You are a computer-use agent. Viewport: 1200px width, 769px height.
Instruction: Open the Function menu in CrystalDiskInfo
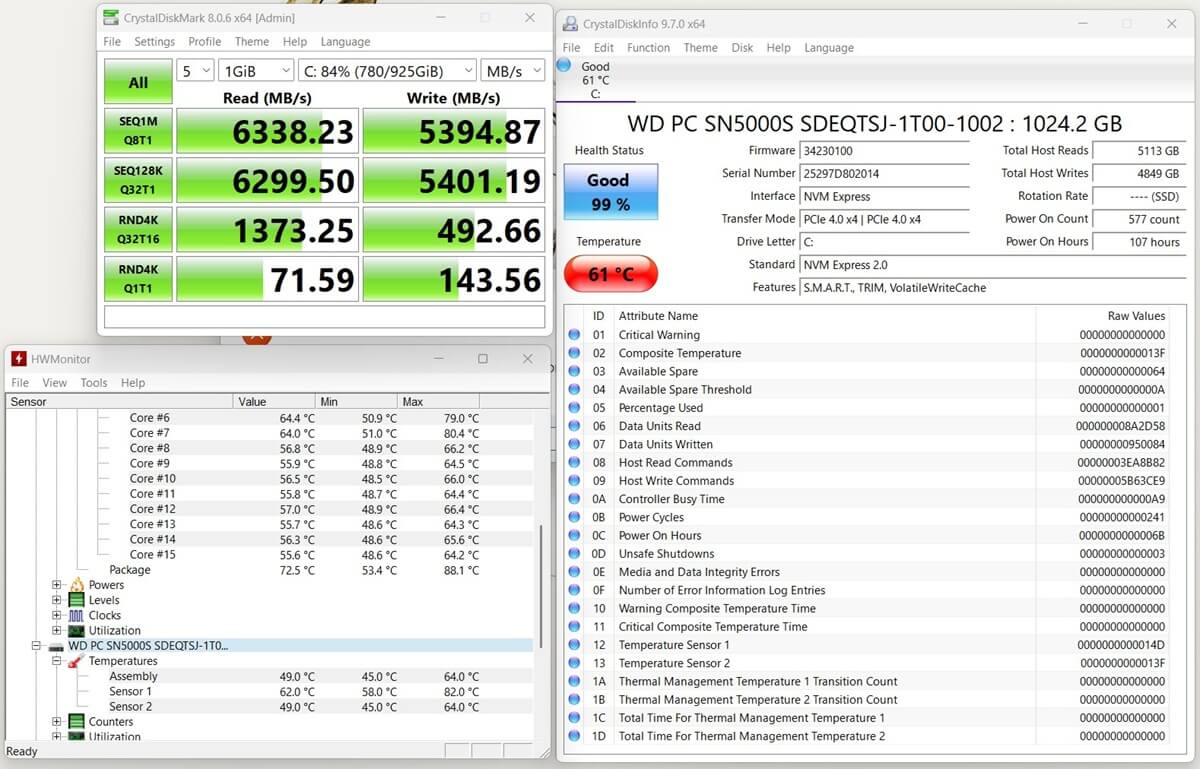click(x=648, y=47)
